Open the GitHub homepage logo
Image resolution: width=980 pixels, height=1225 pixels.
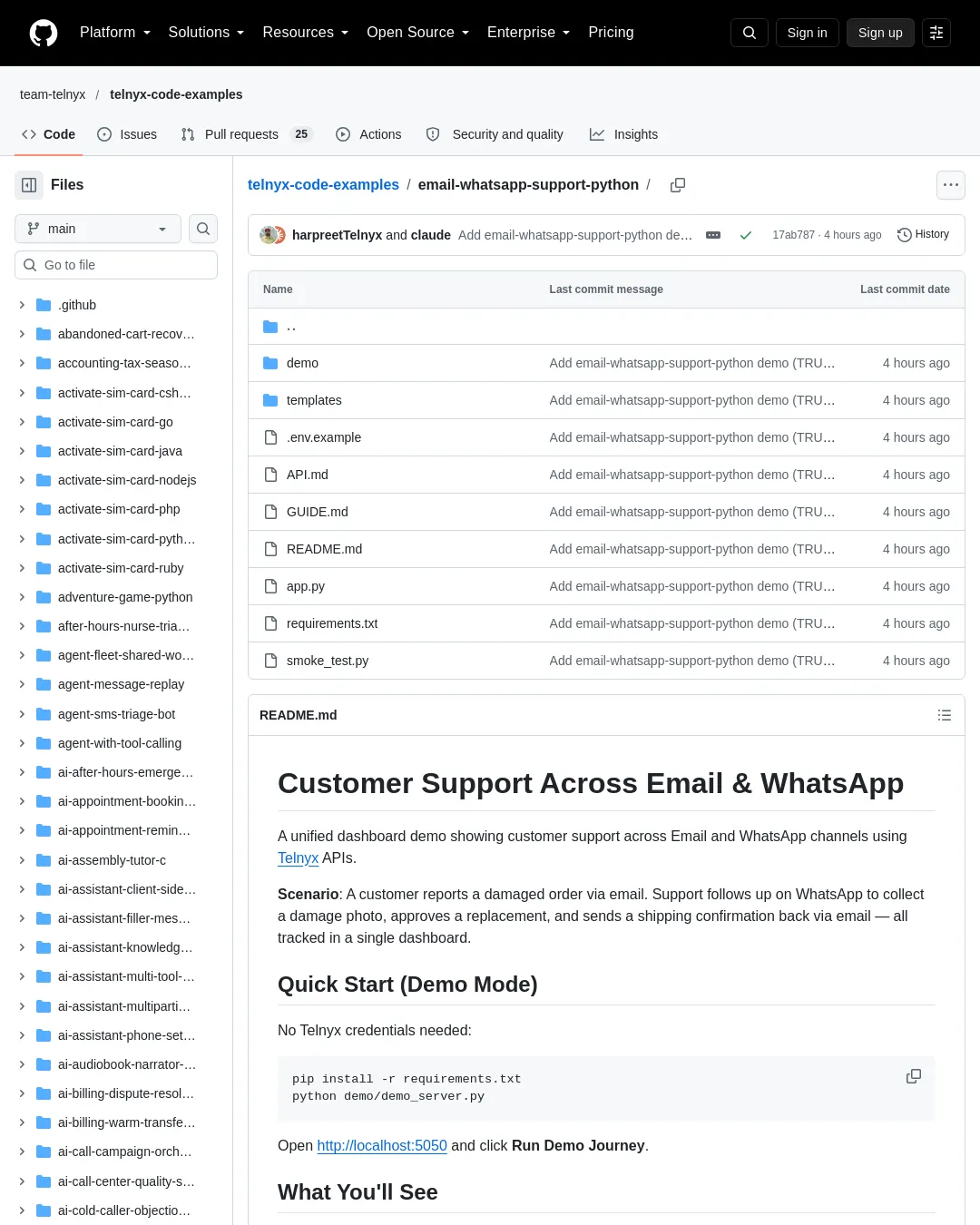coord(44,33)
